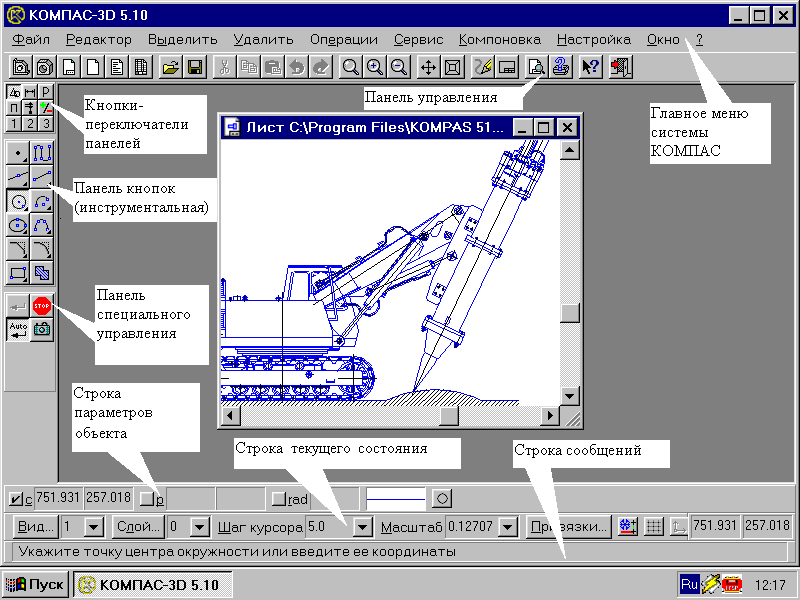Image resolution: width=800 pixels, height=600 pixels.
Task: Toggle the p point checkbox
Action: [147, 498]
